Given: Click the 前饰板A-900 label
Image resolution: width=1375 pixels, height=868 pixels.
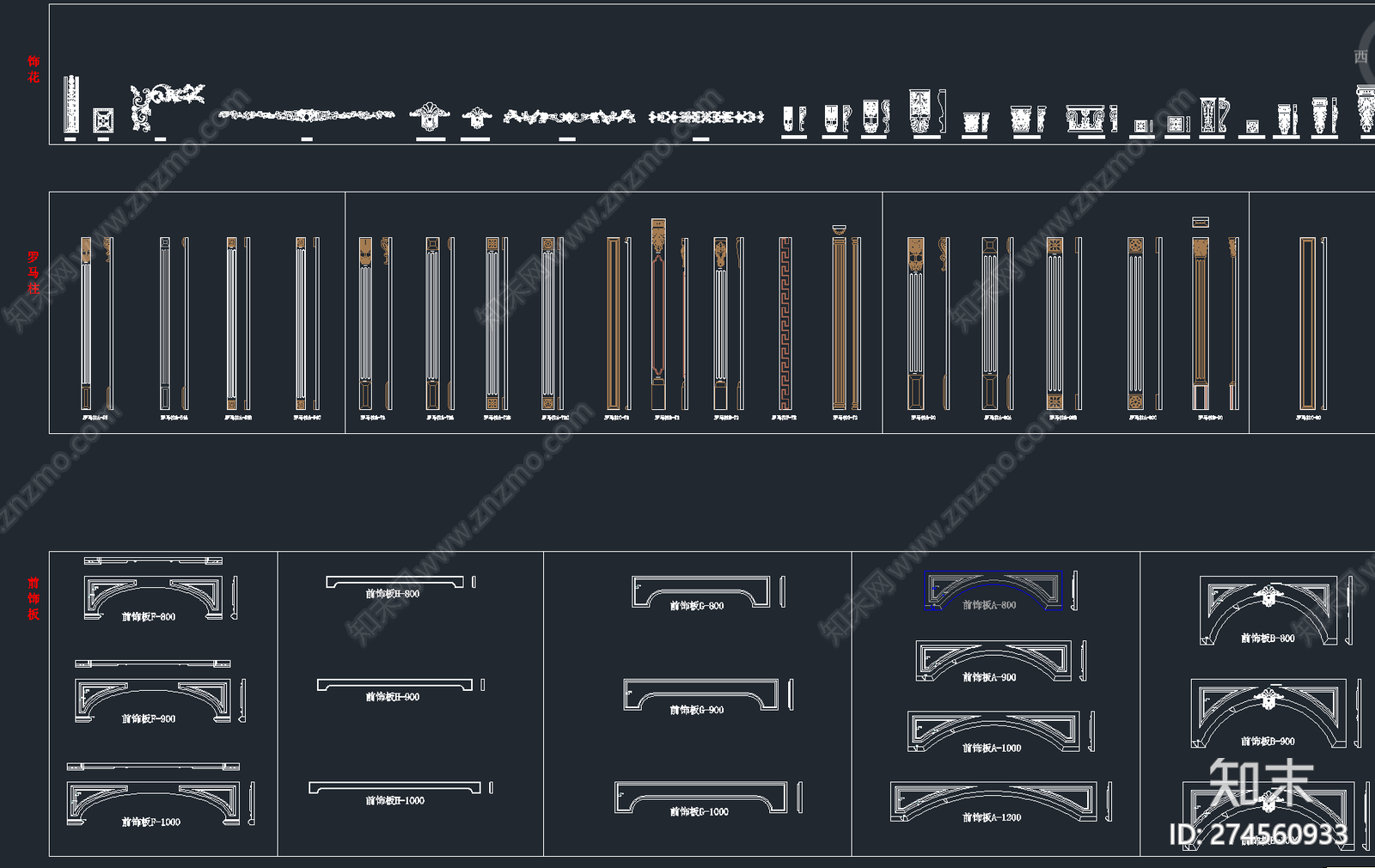Looking at the screenshot, I should click(989, 677).
